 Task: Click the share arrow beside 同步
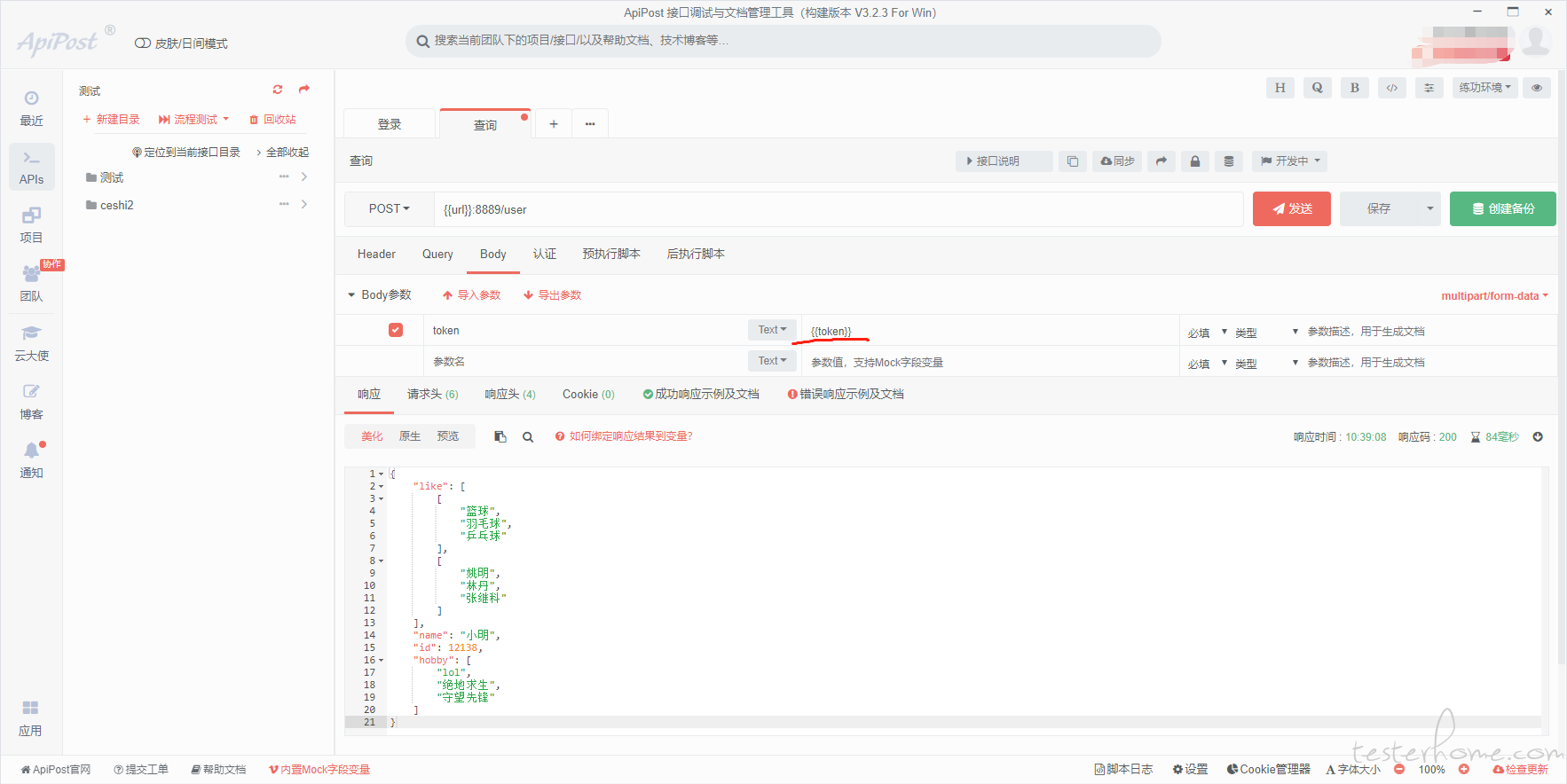[x=1161, y=161]
